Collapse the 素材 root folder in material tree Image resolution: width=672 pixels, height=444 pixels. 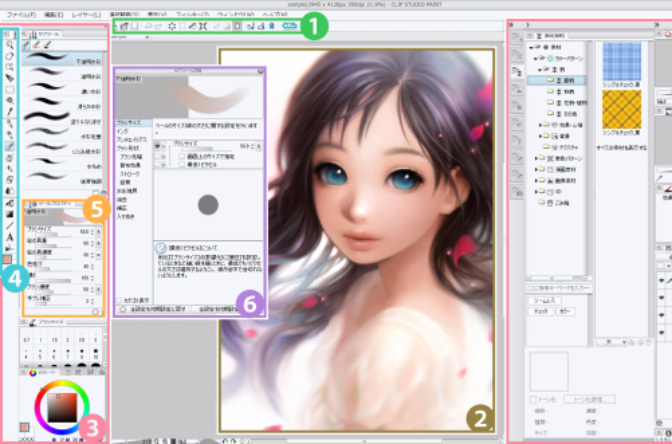(x=532, y=47)
